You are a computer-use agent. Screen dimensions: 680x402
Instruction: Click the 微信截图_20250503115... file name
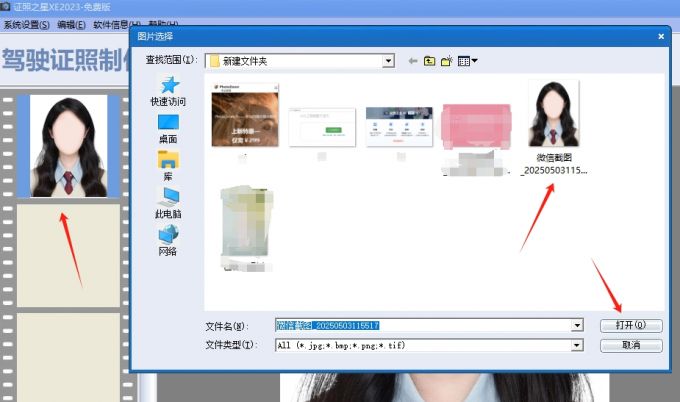coord(554,164)
